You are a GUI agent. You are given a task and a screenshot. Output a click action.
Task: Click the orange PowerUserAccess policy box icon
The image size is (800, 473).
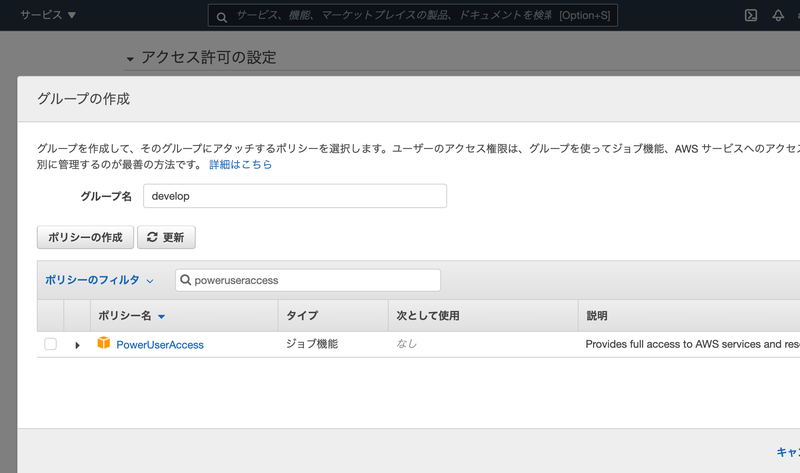click(104, 342)
